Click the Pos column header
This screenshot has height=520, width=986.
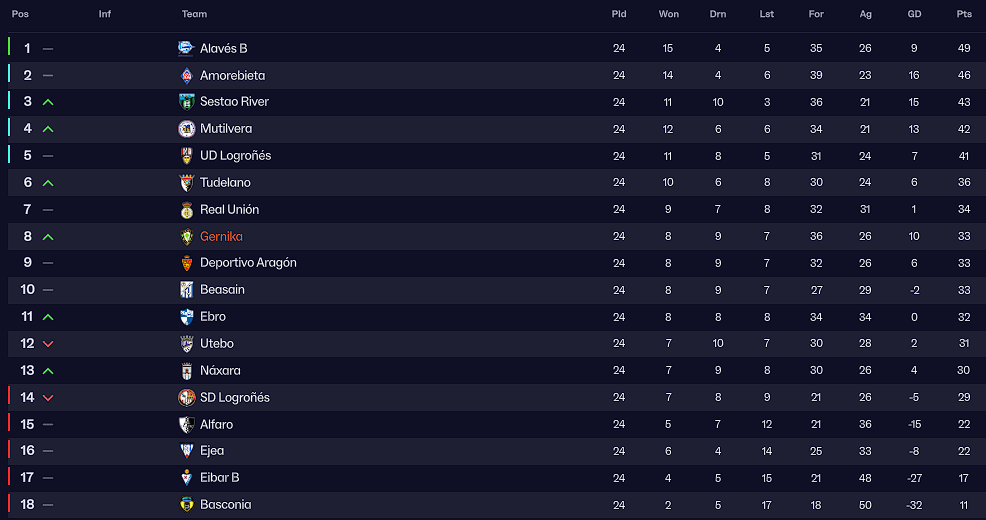20,14
